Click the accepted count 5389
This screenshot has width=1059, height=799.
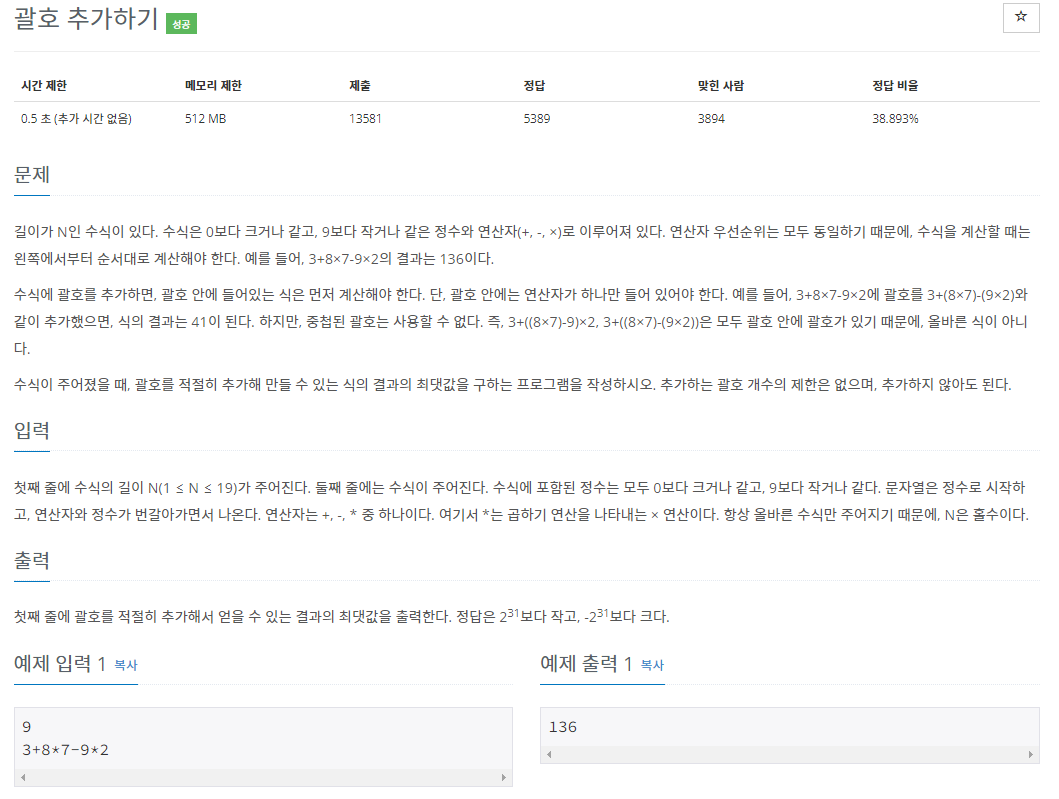(537, 119)
